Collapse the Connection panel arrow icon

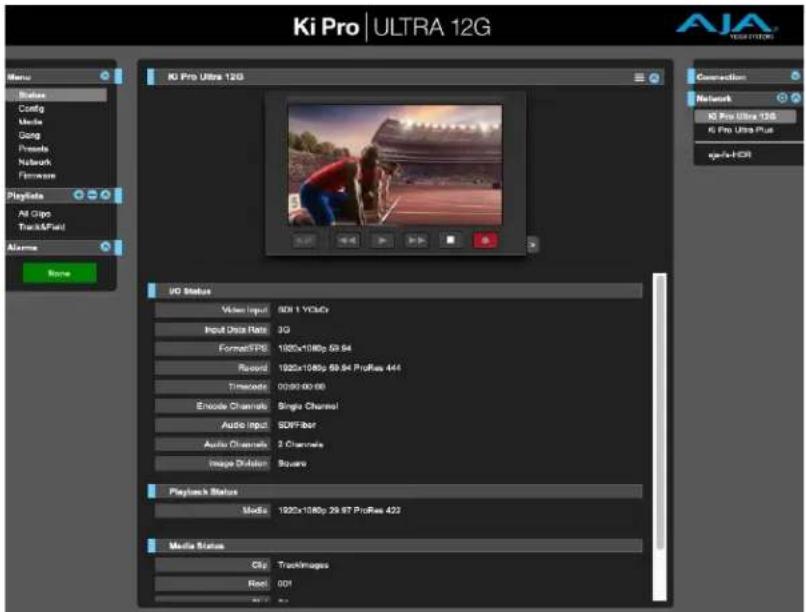[x=795, y=76]
